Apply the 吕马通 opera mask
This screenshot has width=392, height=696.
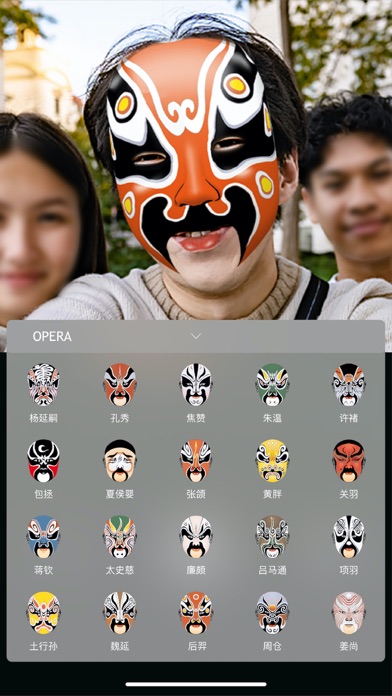click(272, 537)
